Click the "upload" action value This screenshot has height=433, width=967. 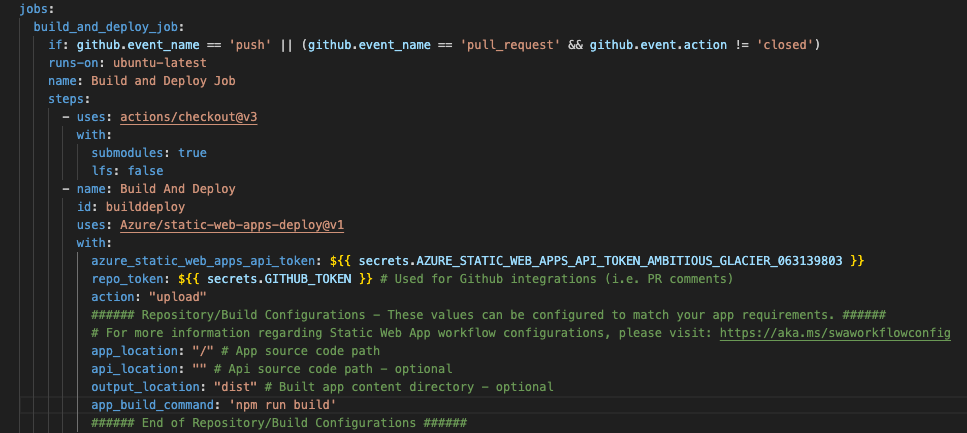pyautogui.click(x=177, y=296)
